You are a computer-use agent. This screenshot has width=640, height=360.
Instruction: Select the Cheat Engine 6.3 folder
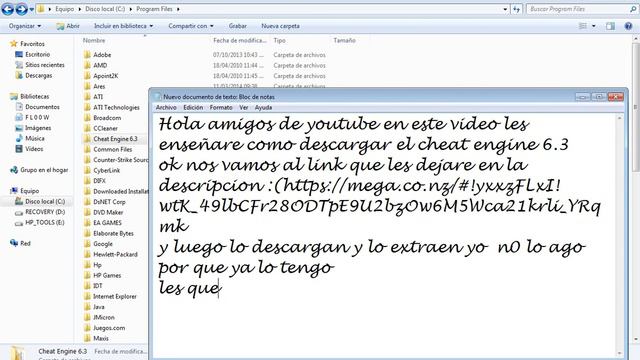tap(115, 139)
